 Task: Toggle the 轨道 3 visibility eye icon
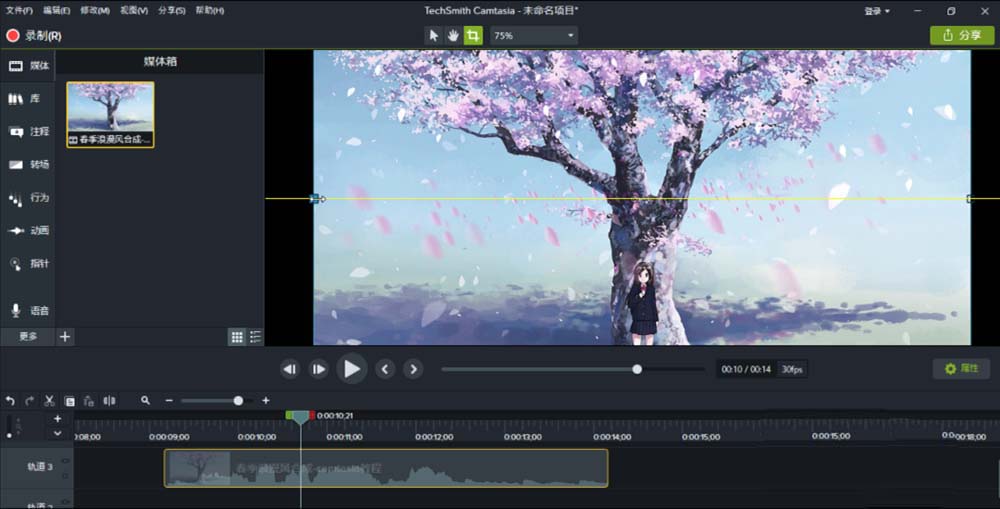tap(65, 461)
